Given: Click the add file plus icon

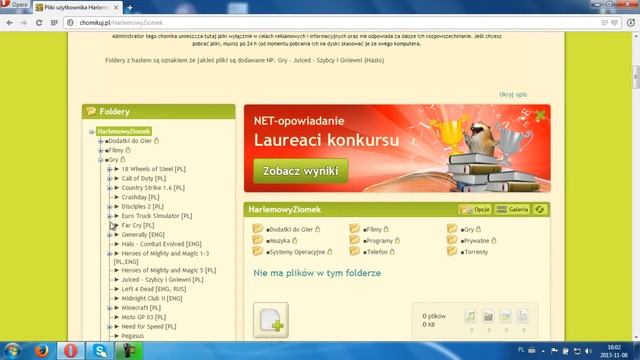Looking at the screenshot, I should (271, 320).
